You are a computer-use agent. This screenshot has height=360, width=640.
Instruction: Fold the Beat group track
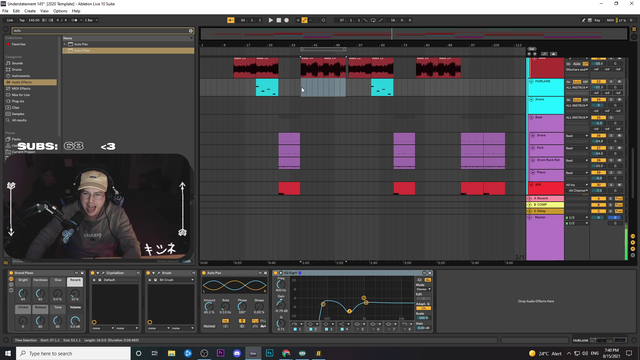pyautogui.click(x=531, y=118)
